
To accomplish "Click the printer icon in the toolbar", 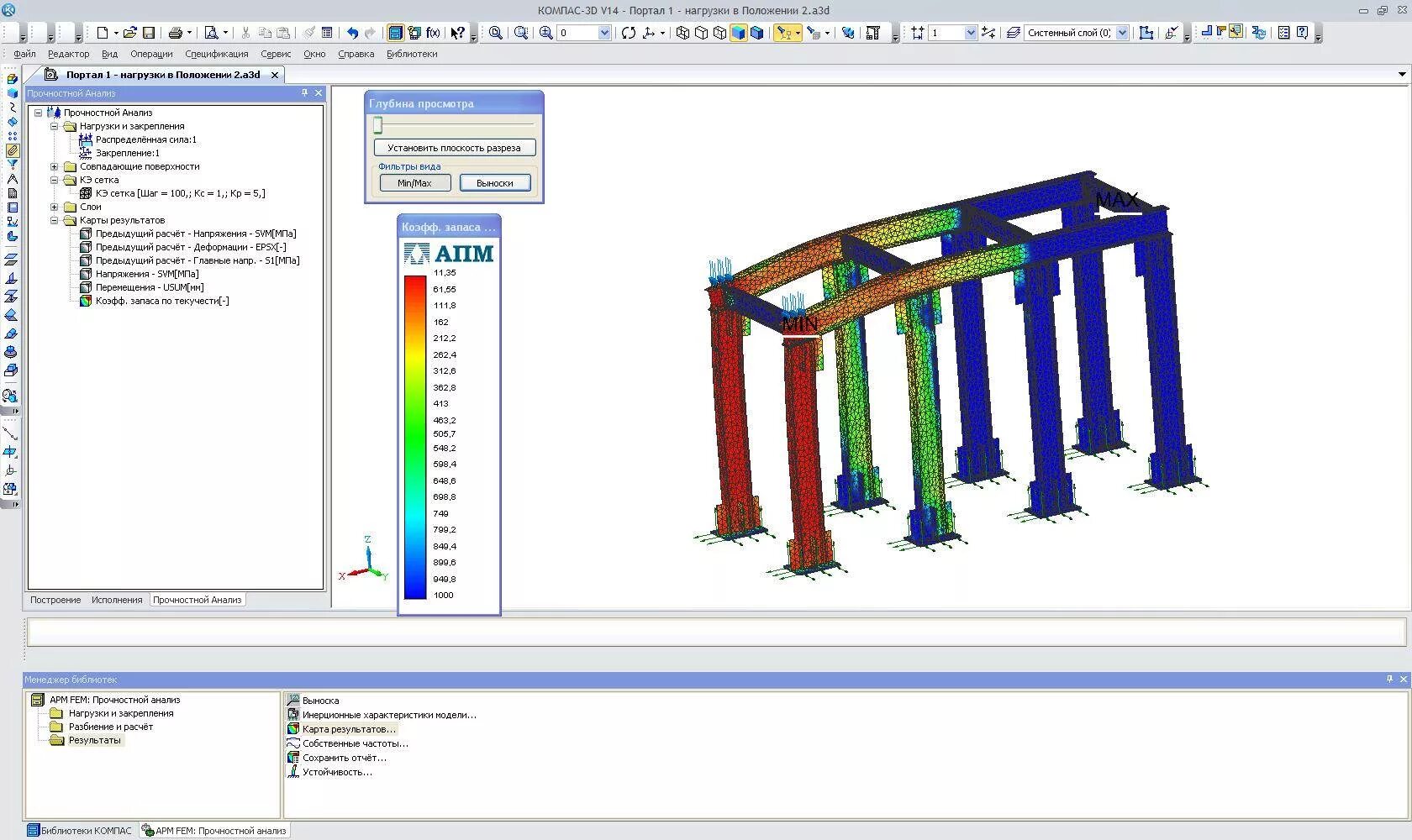I will click(x=176, y=33).
